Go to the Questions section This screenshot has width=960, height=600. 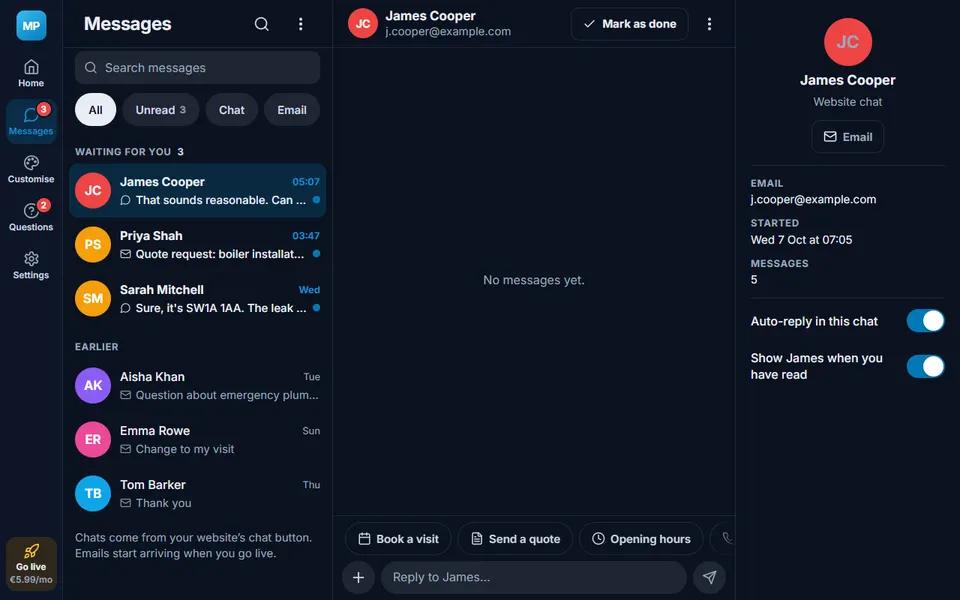pos(31,217)
